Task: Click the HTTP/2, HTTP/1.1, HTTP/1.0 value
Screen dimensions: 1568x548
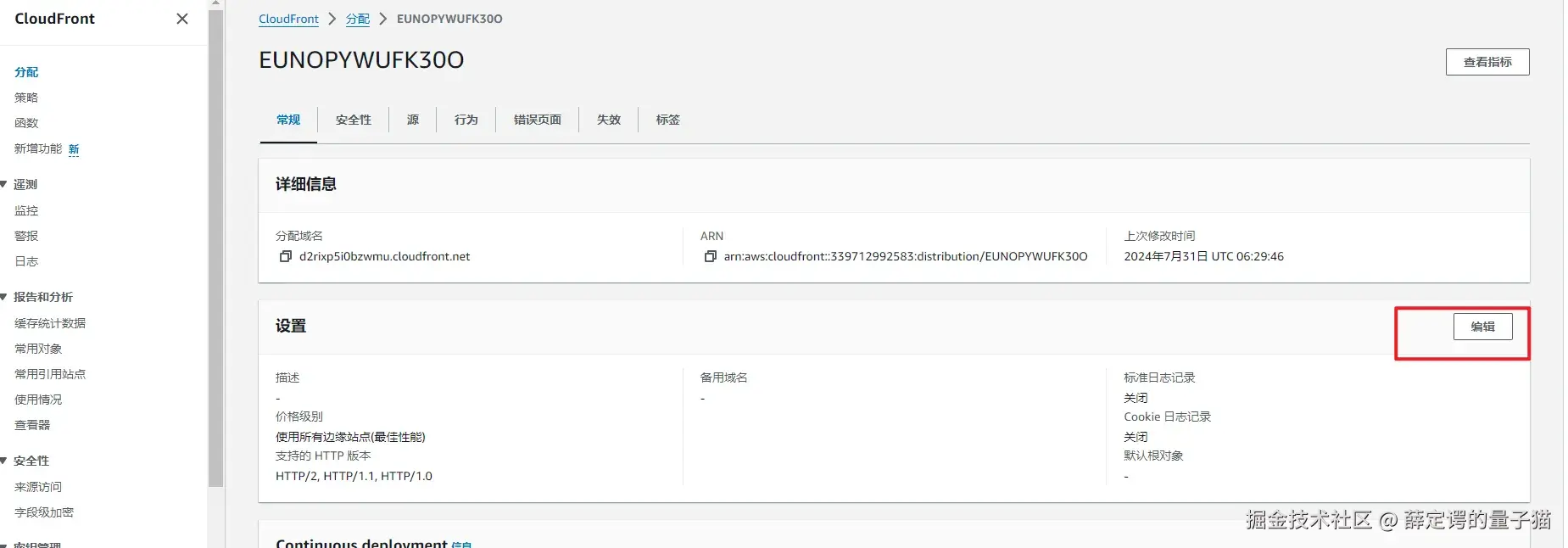Action: (354, 476)
